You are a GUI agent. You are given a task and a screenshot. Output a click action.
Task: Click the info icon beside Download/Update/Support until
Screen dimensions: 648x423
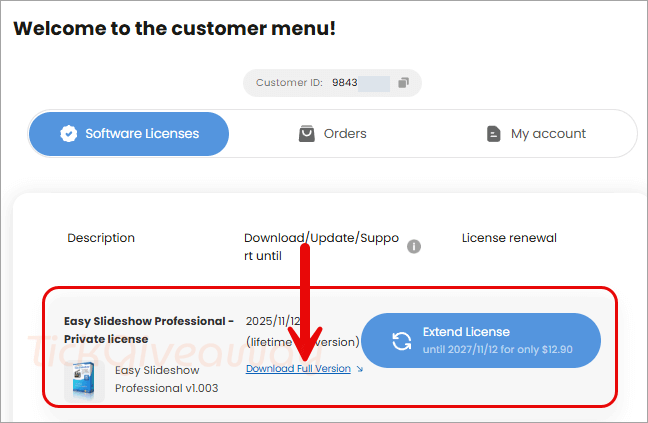(414, 247)
